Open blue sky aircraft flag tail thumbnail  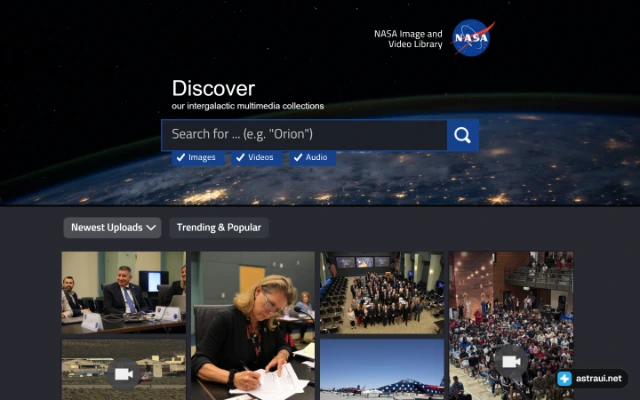click(382, 369)
